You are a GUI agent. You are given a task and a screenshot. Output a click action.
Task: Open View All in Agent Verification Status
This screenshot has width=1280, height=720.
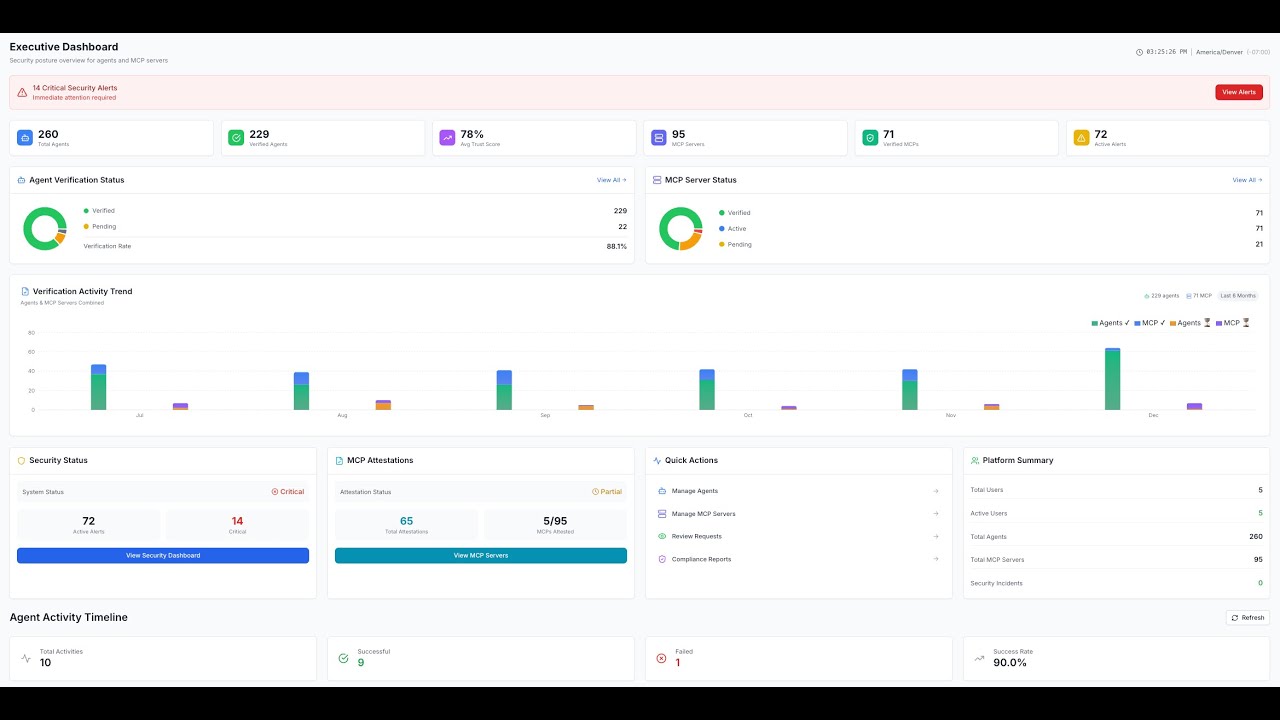tap(611, 180)
